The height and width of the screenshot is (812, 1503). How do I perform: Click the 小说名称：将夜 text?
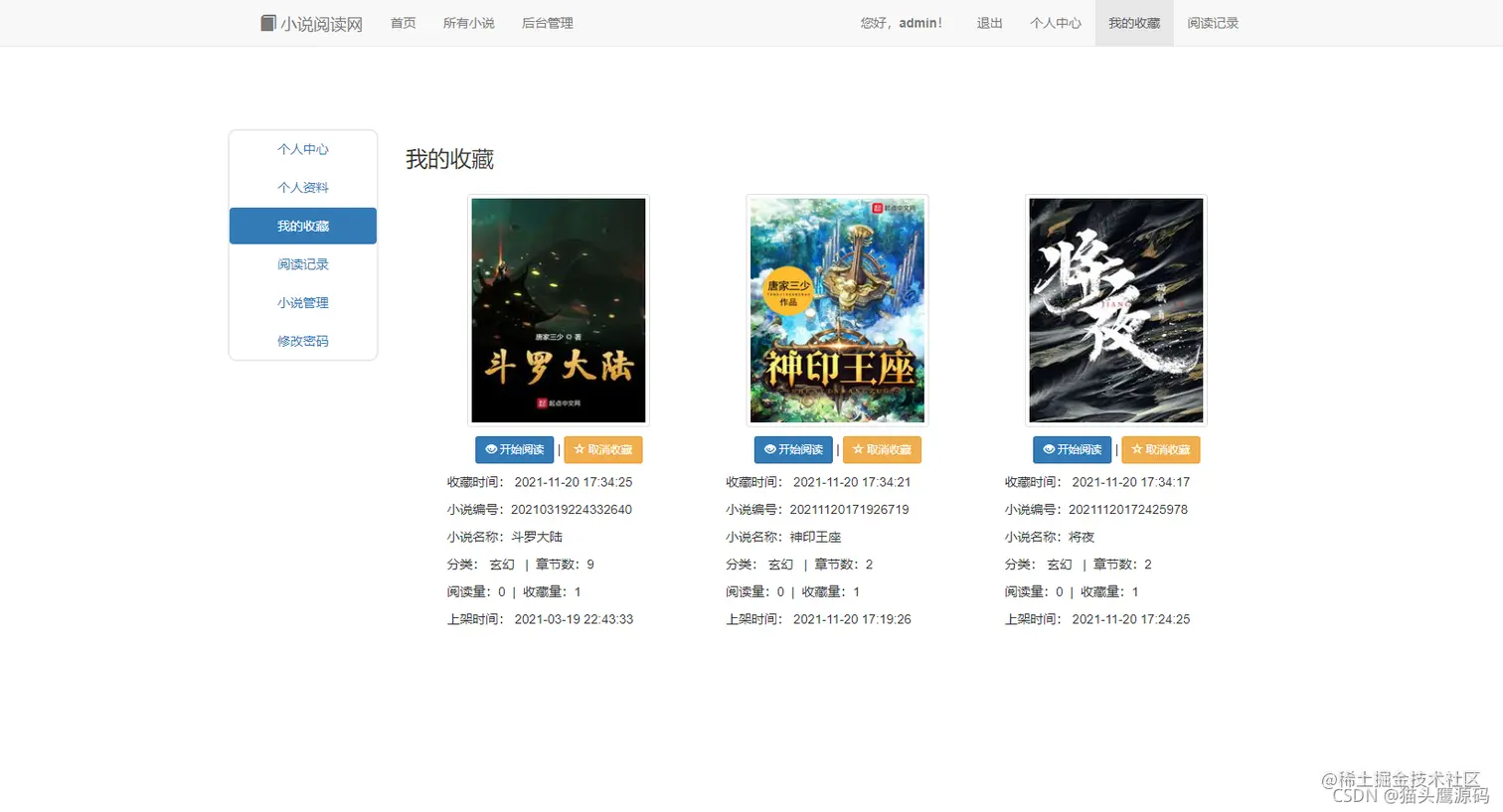1050,537
